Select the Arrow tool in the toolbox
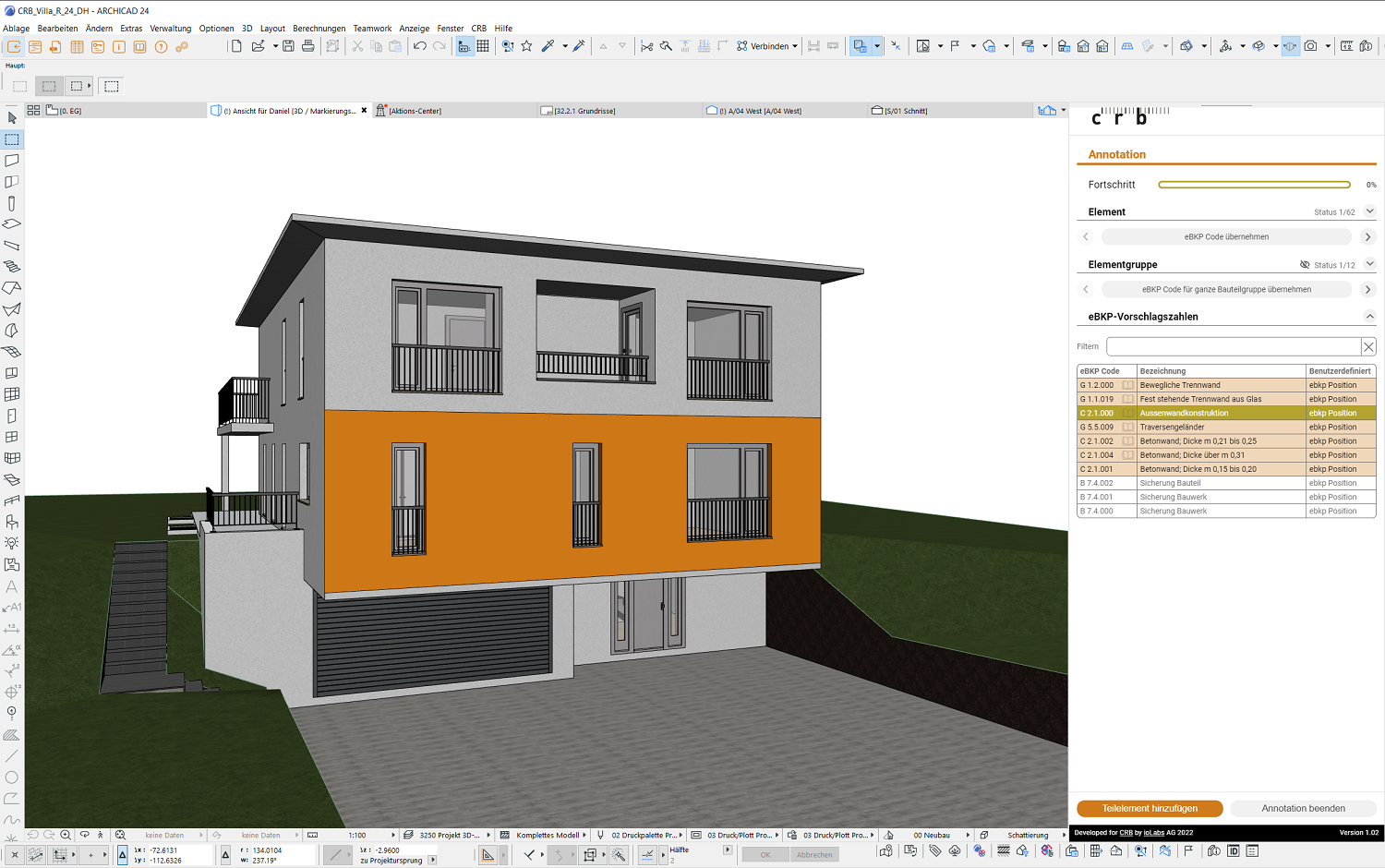Image resolution: width=1385 pixels, height=868 pixels. [12, 117]
